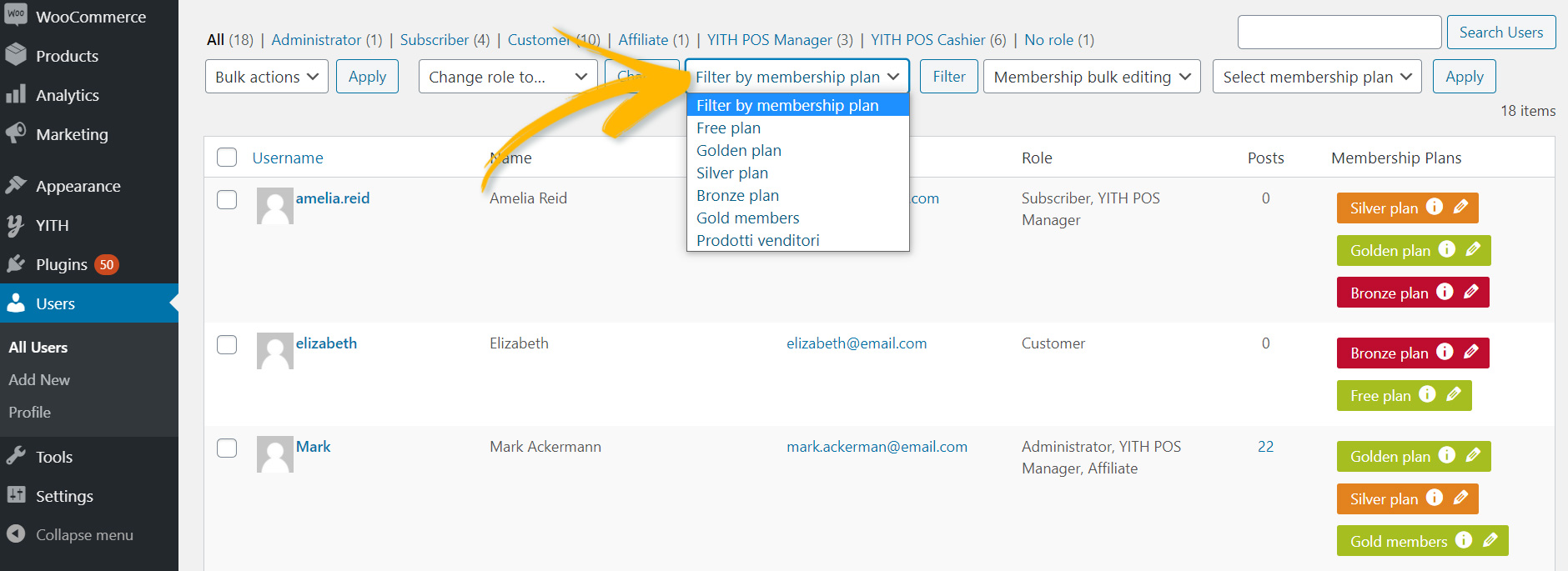The height and width of the screenshot is (571, 1568).
Task: Click the "18 items" count text
Action: pyautogui.click(x=1528, y=111)
